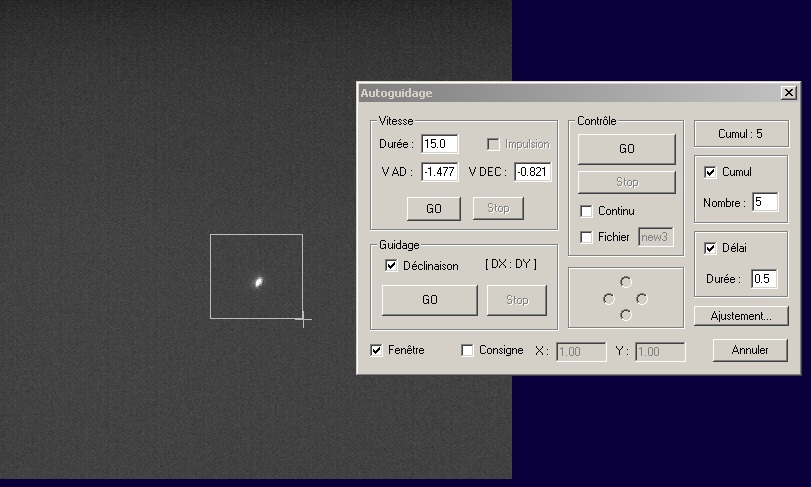Click Stop in the Guidage group
811x487 pixels.
517,300
